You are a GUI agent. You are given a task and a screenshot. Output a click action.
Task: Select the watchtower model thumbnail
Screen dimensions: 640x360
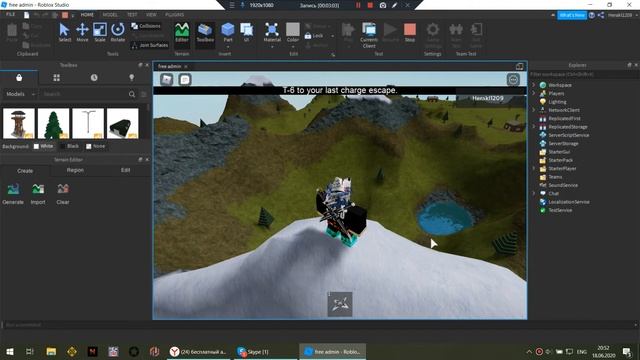(x=19, y=123)
